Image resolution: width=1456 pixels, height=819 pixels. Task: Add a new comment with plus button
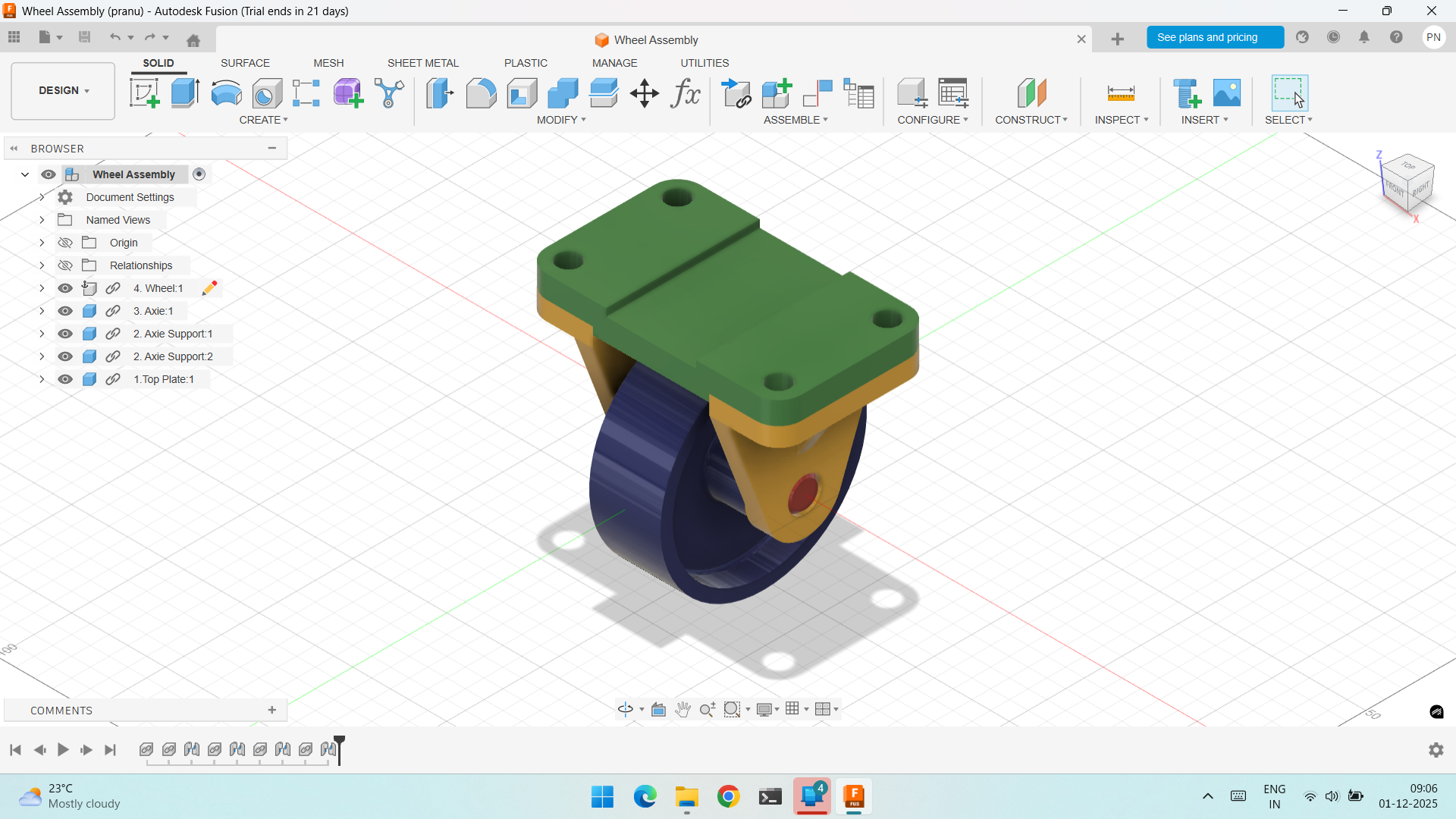click(271, 710)
